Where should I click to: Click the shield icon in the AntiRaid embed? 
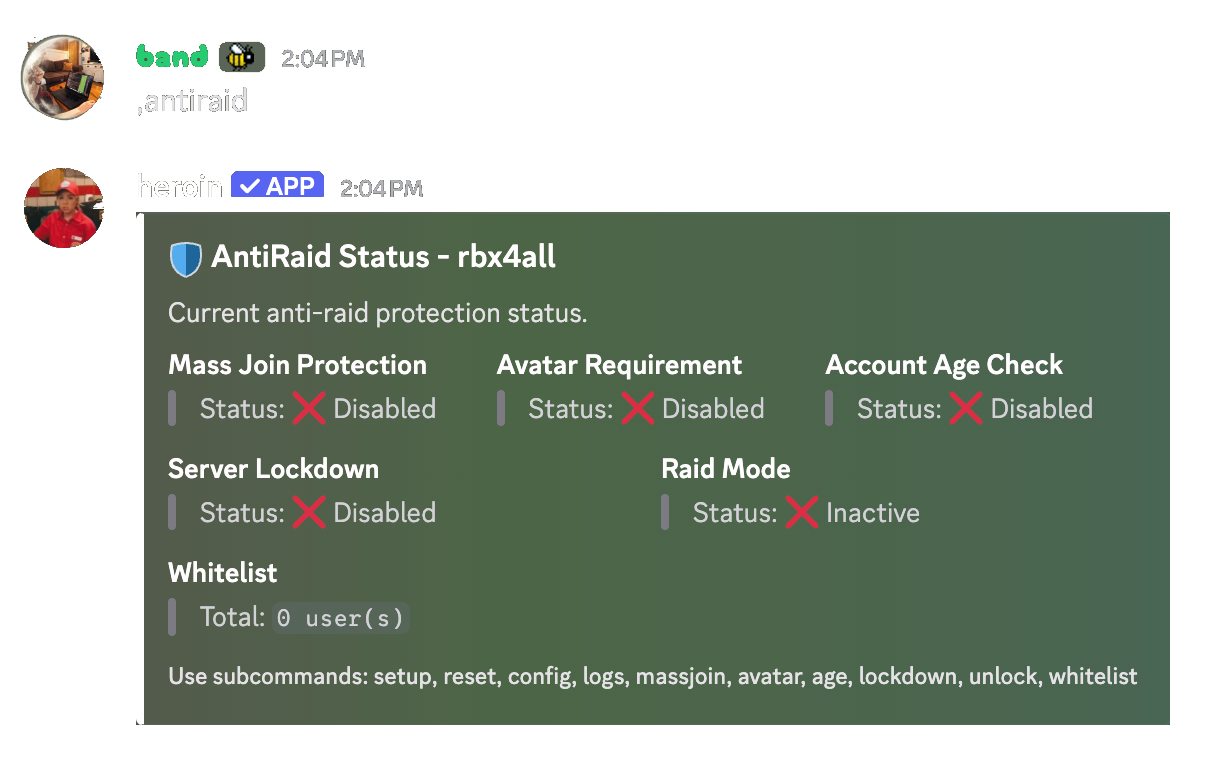coord(186,257)
